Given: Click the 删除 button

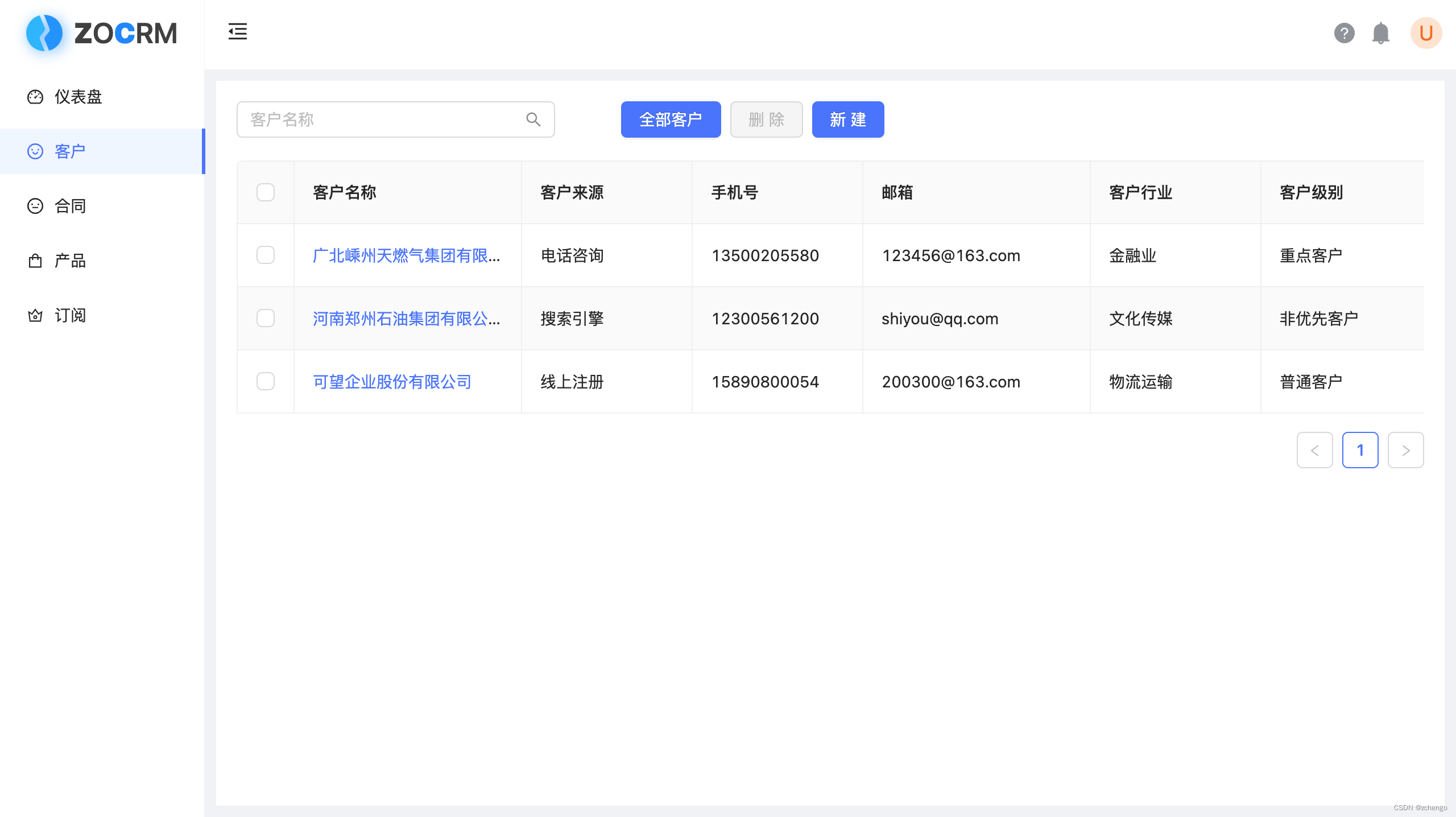Looking at the screenshot, I should tap(767, 119).
